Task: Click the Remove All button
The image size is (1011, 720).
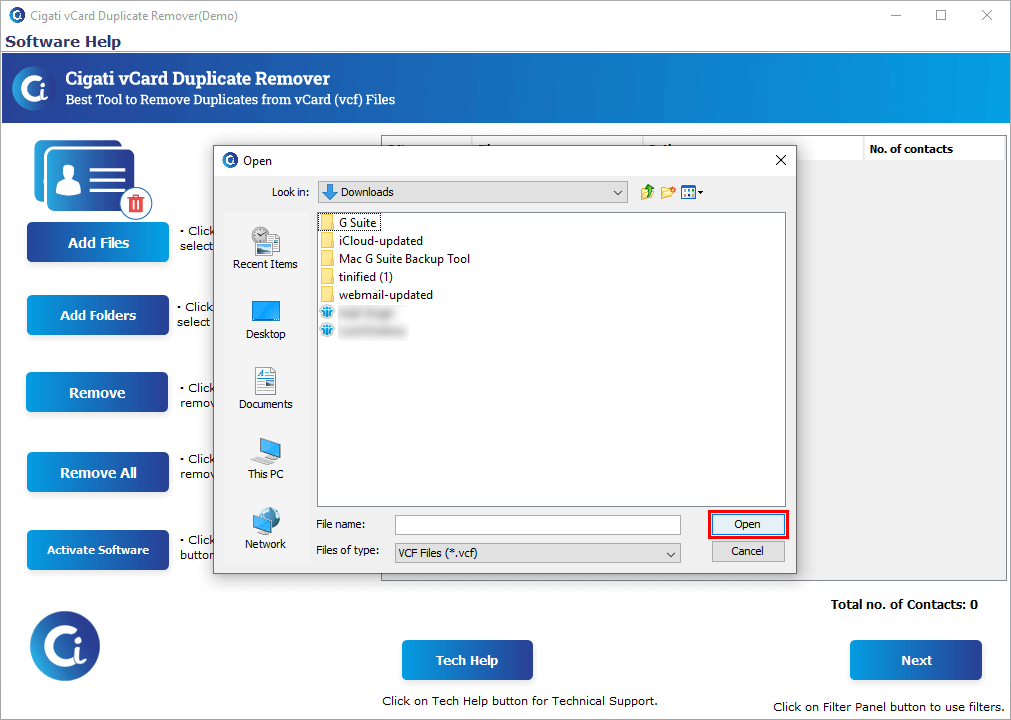Action: point(98,472)
